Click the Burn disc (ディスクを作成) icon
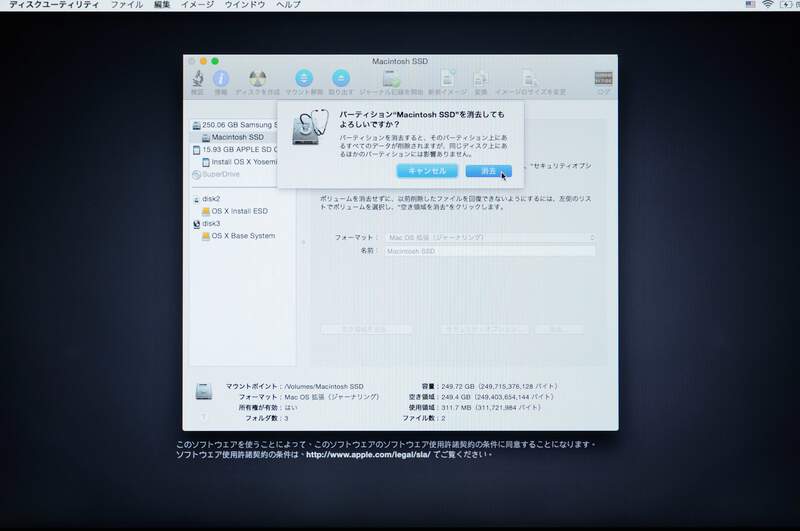800x531 pixels. click(x=258, y=79)
